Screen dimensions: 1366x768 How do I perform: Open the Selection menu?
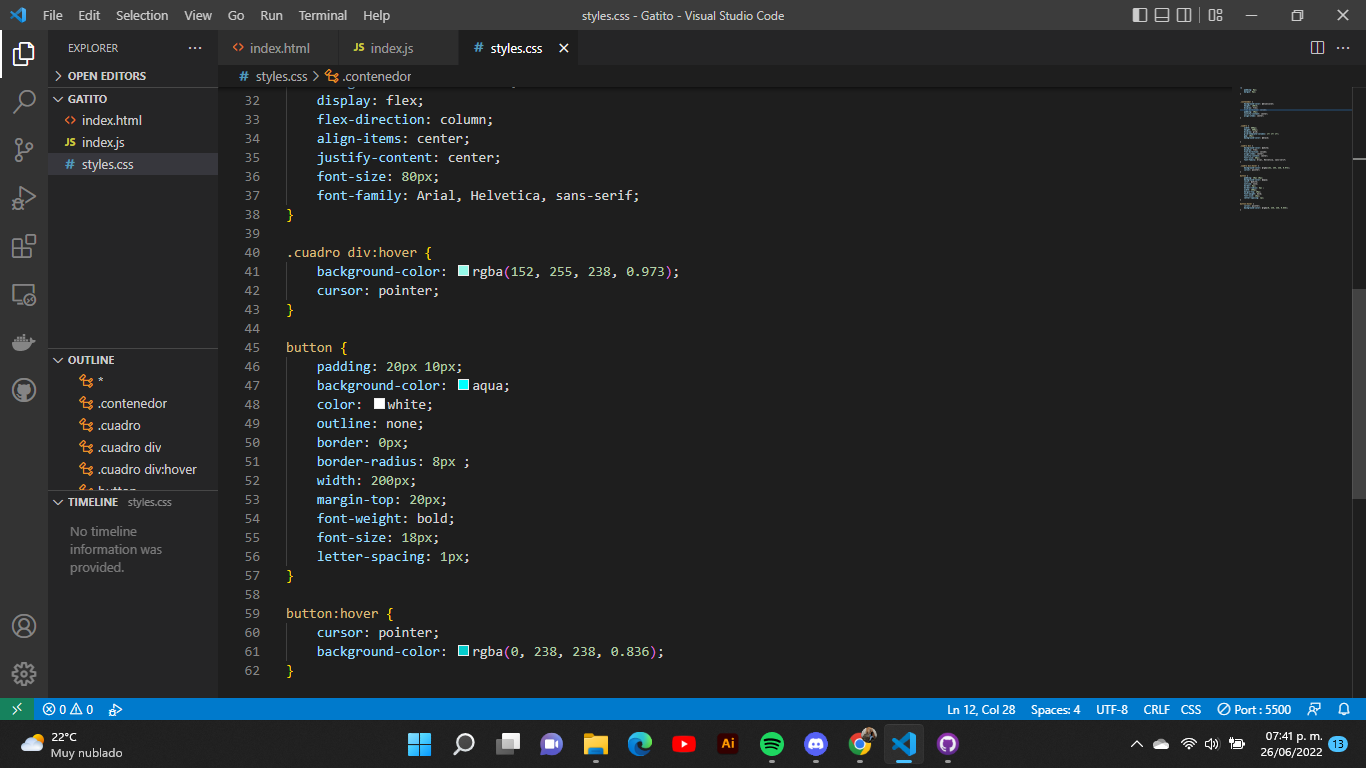click(142, 15)
